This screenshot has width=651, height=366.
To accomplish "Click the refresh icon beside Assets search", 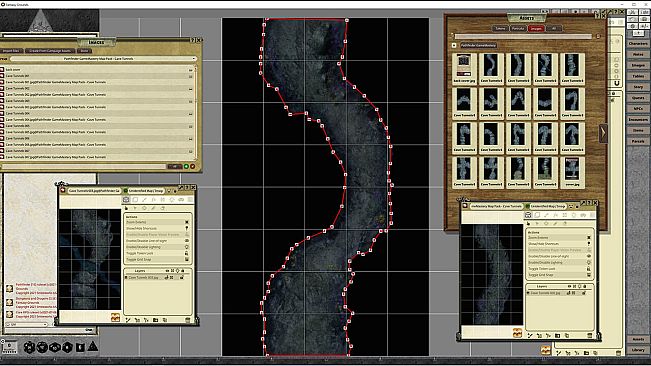I will 598,37.
